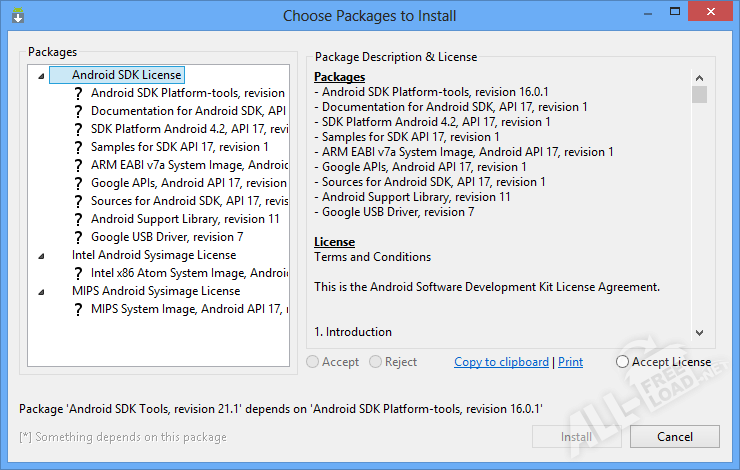Collapse the MIPS Android Sysimage License group
This screenshot has height=470, width=740.
coord(40,291)
